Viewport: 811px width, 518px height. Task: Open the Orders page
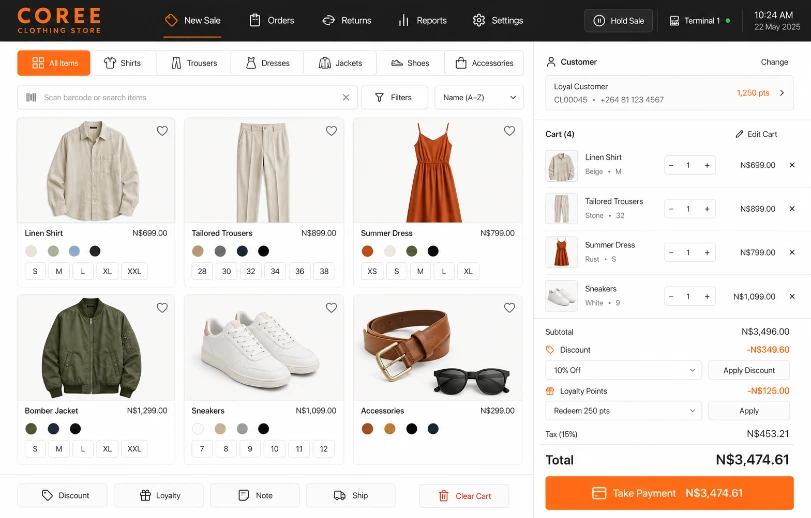(272, 21)
